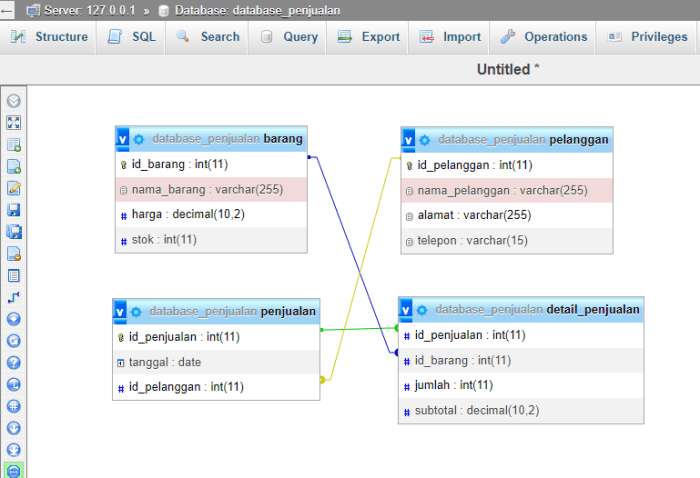This screenshot has width=700, height=478.
Task: Open gear options of pelanggan table
Action: tap(425, 140)
